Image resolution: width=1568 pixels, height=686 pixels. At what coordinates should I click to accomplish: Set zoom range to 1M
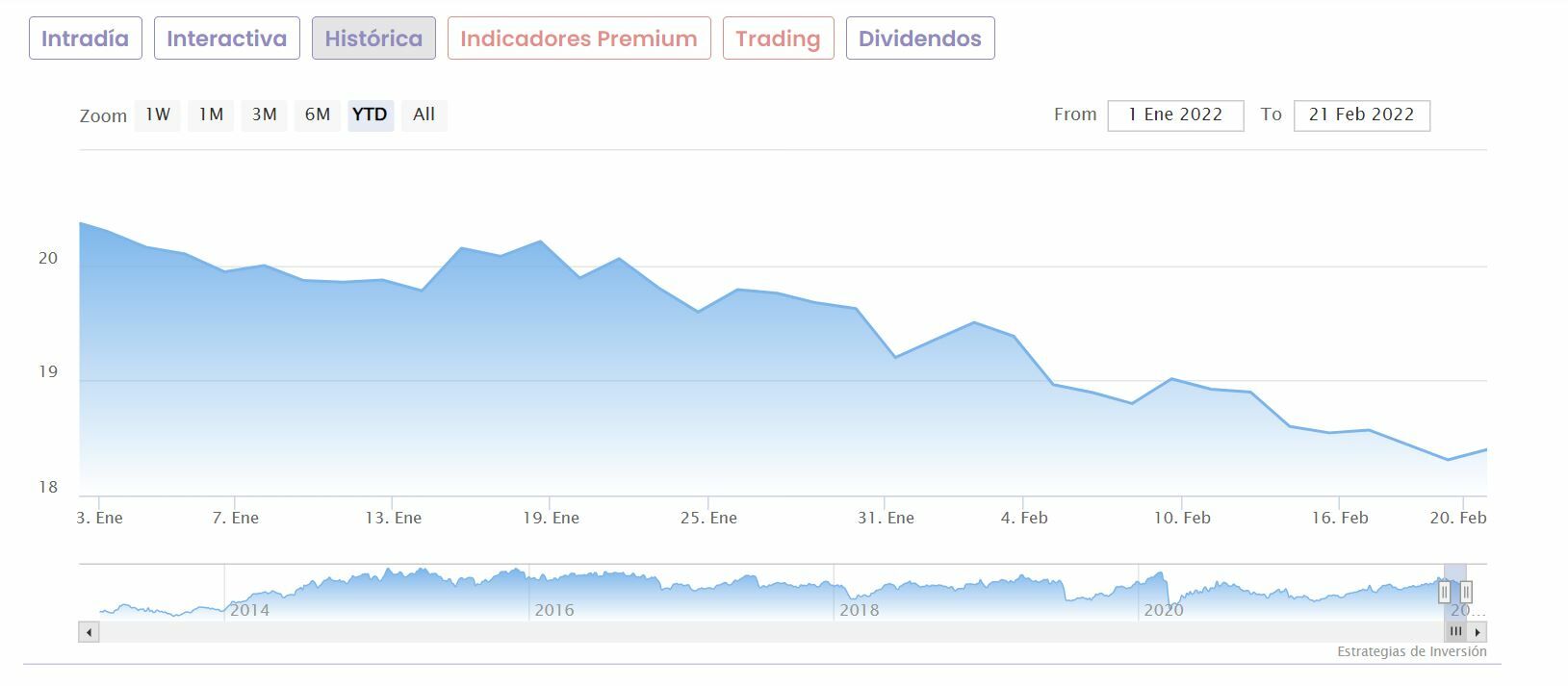tap(211, 114)
